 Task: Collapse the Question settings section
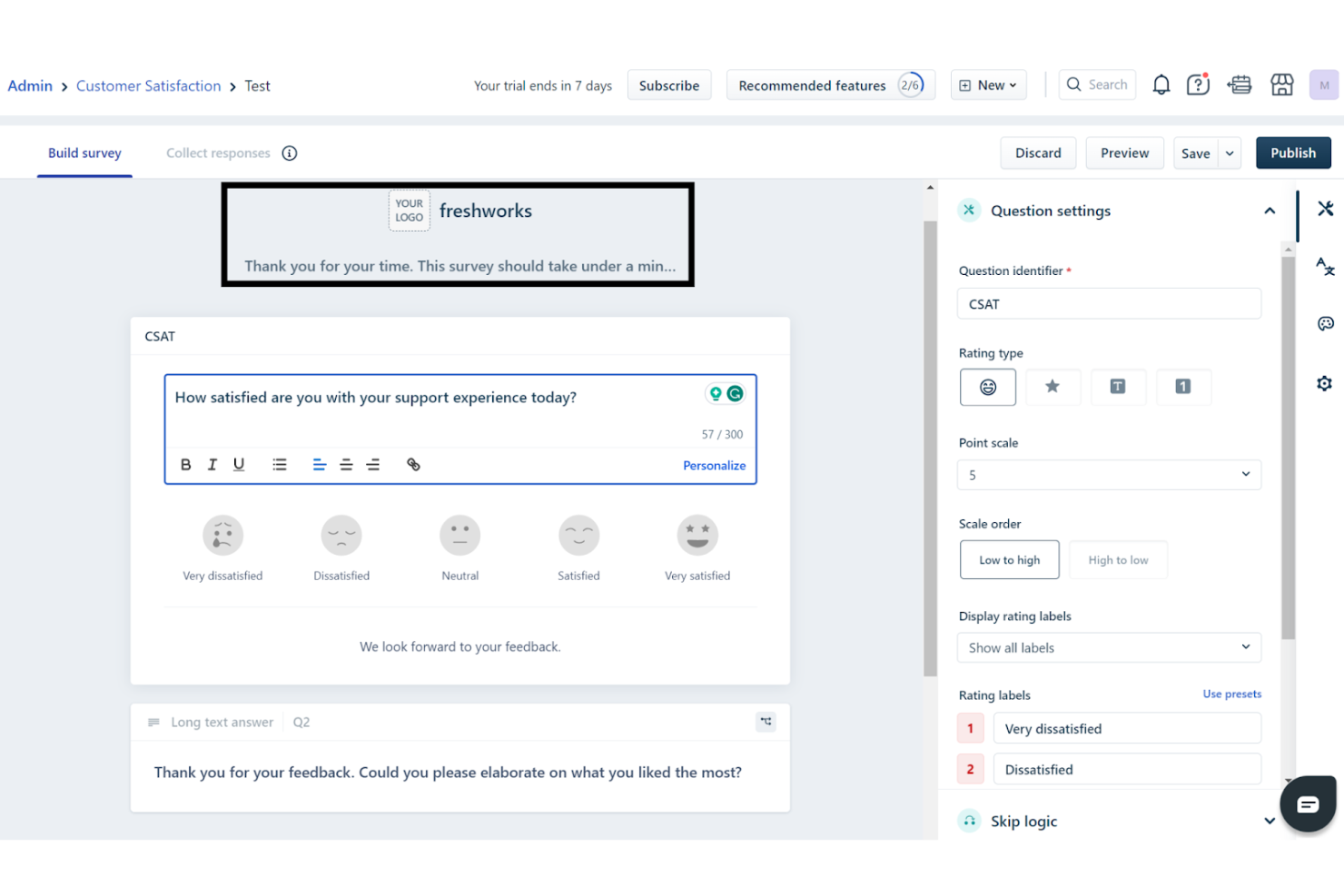click(x=1269, y=210)
